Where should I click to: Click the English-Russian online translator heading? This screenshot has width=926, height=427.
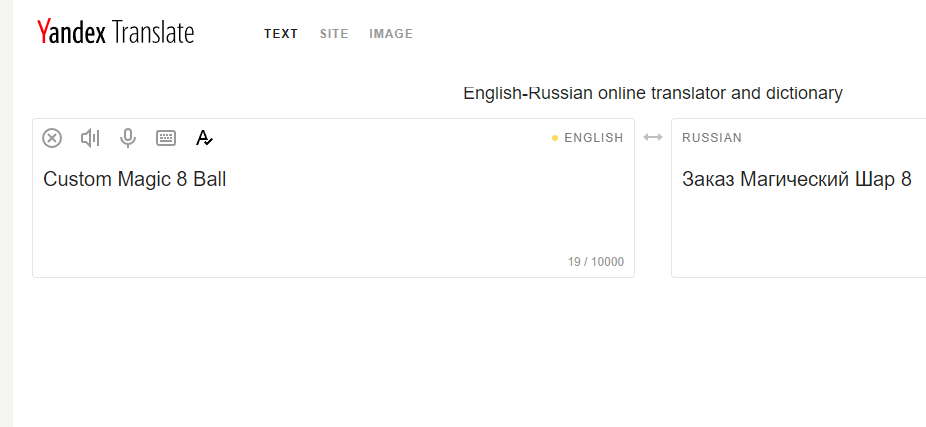point(653,93)
